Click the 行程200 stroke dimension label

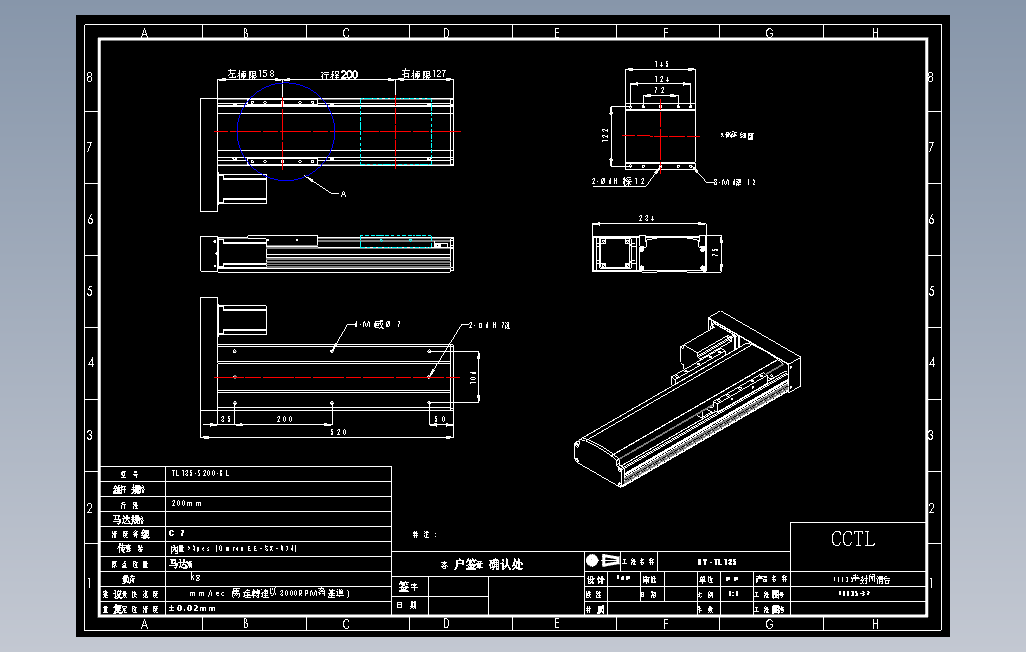(340, 75)
